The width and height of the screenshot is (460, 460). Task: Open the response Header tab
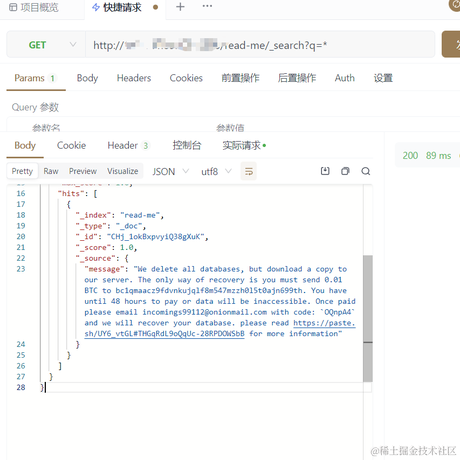pos(128,145)
